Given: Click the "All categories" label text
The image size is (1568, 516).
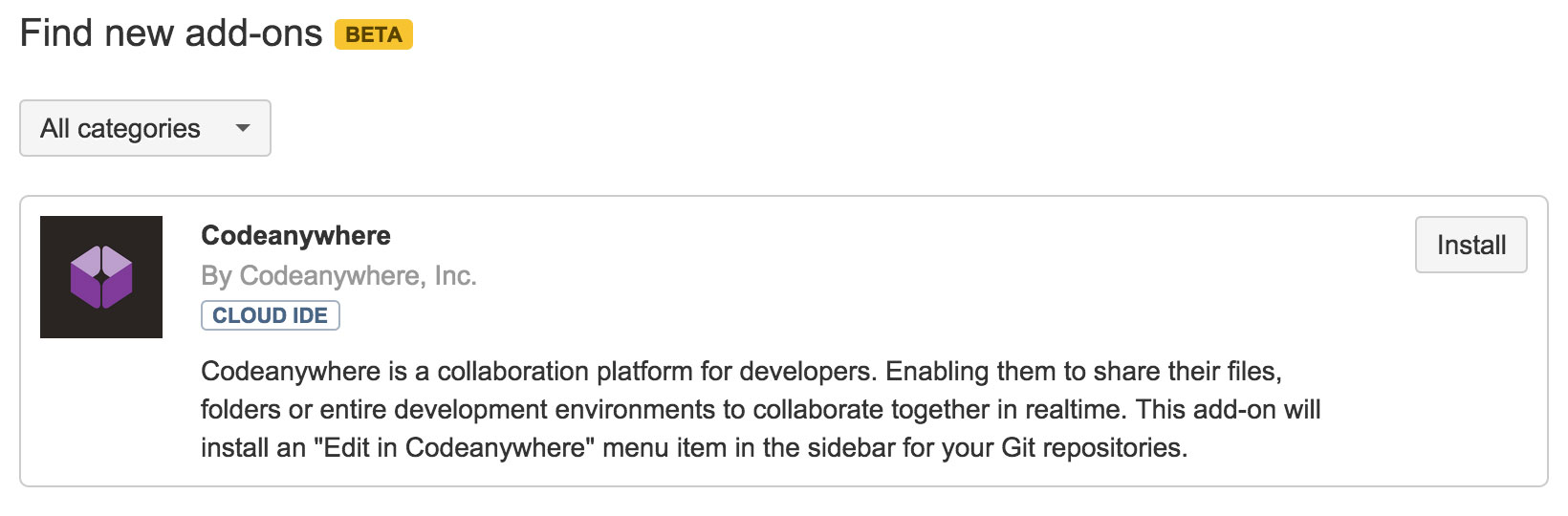Looking at the screenshot, I should [120, 128].
